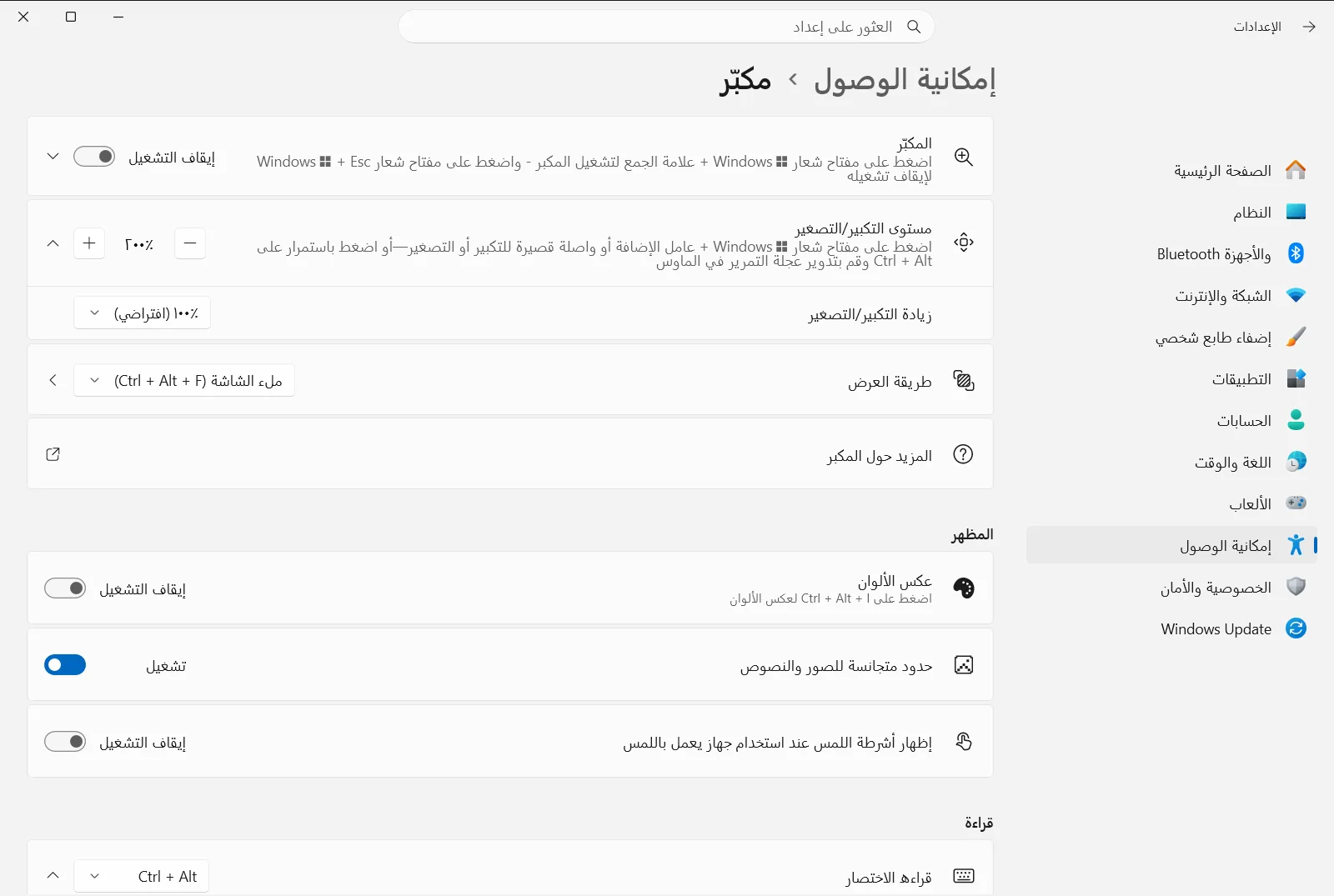Click the zoom level target icon
Viewport: 1334px width, 896px height.
tap(963, 243)
